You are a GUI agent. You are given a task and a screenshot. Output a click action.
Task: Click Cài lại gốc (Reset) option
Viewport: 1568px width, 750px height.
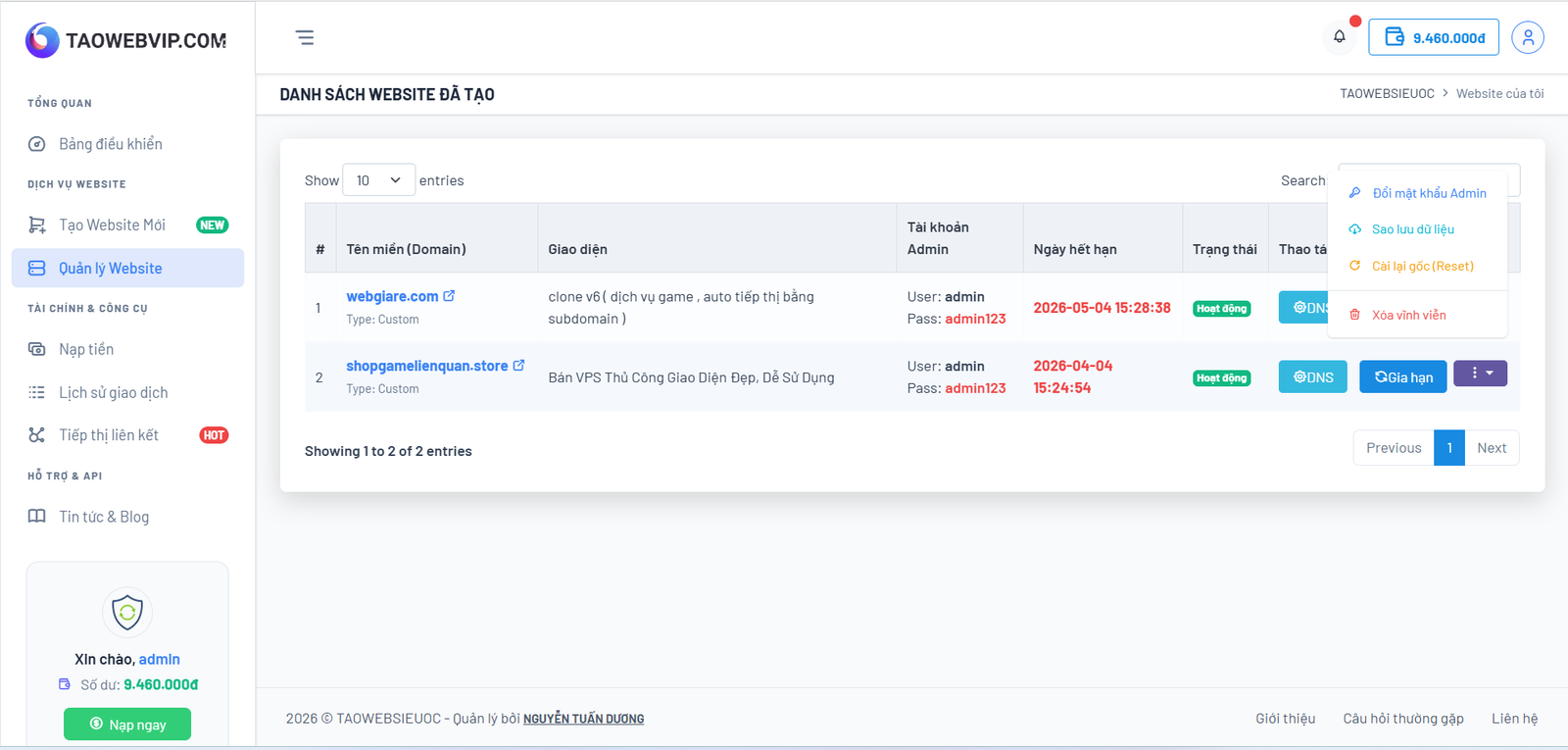click(x=1422, y=266)
